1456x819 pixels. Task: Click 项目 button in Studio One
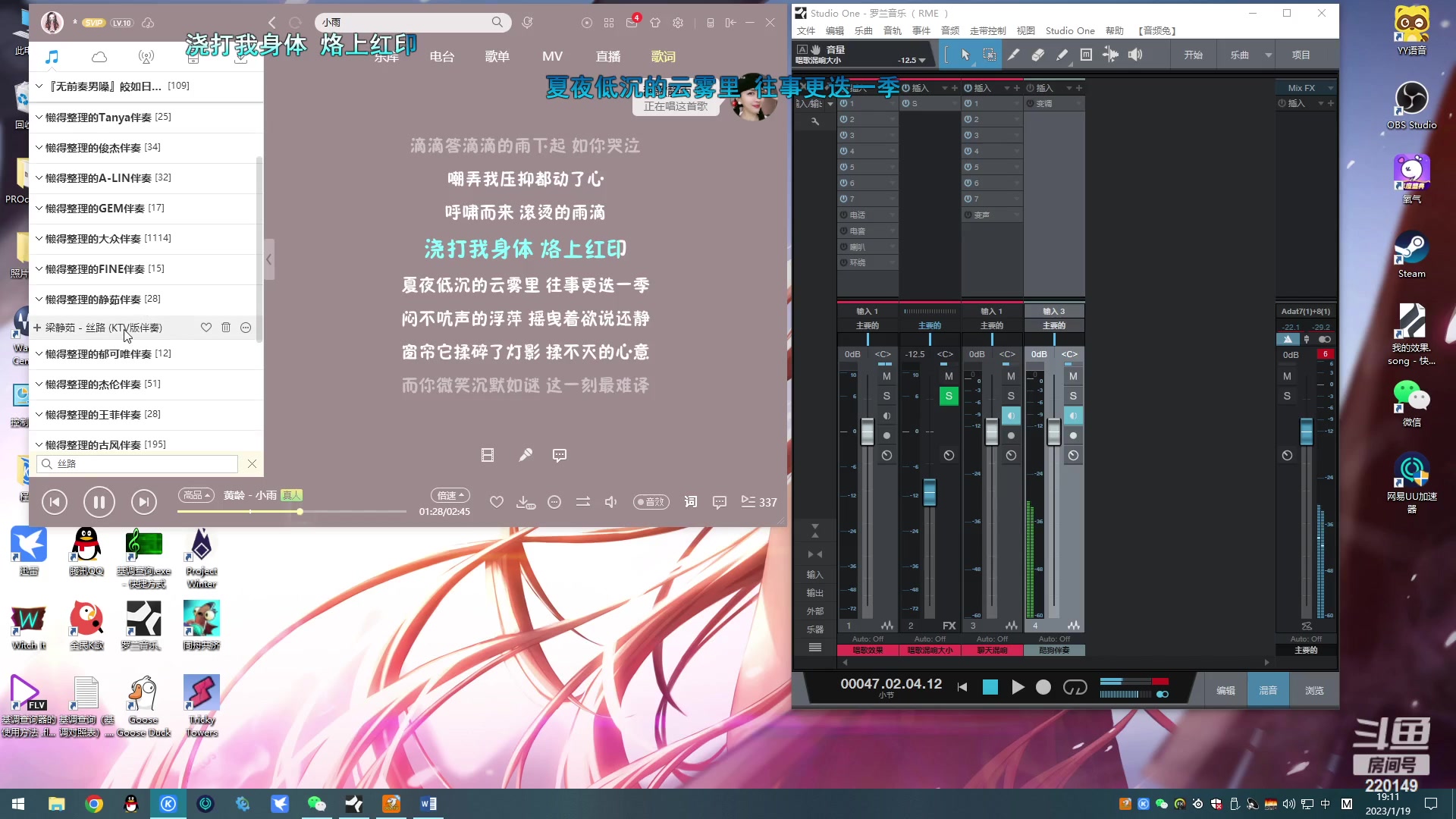(x=1301, y=55)
